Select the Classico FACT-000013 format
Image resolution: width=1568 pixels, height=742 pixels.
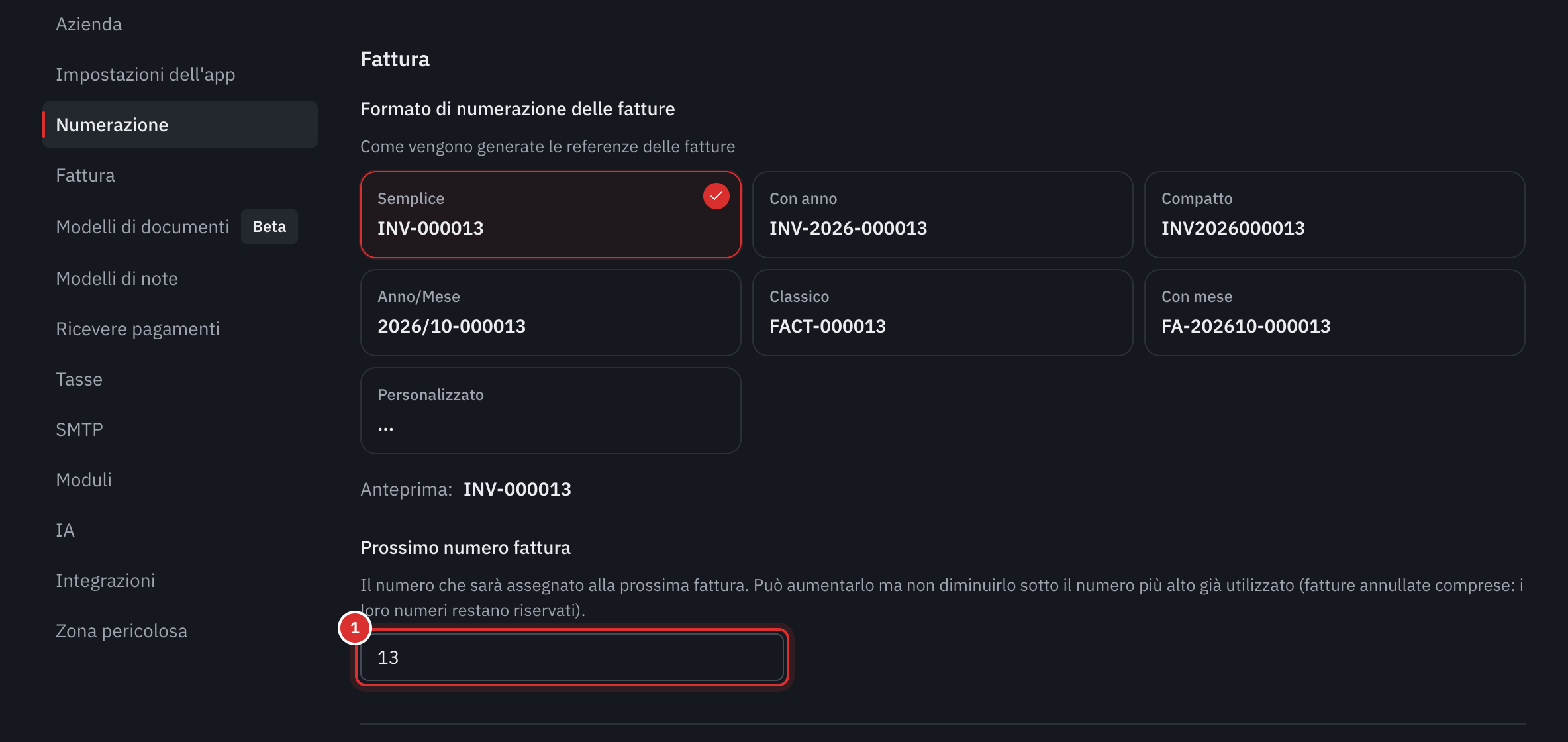[x=942, y=313]
